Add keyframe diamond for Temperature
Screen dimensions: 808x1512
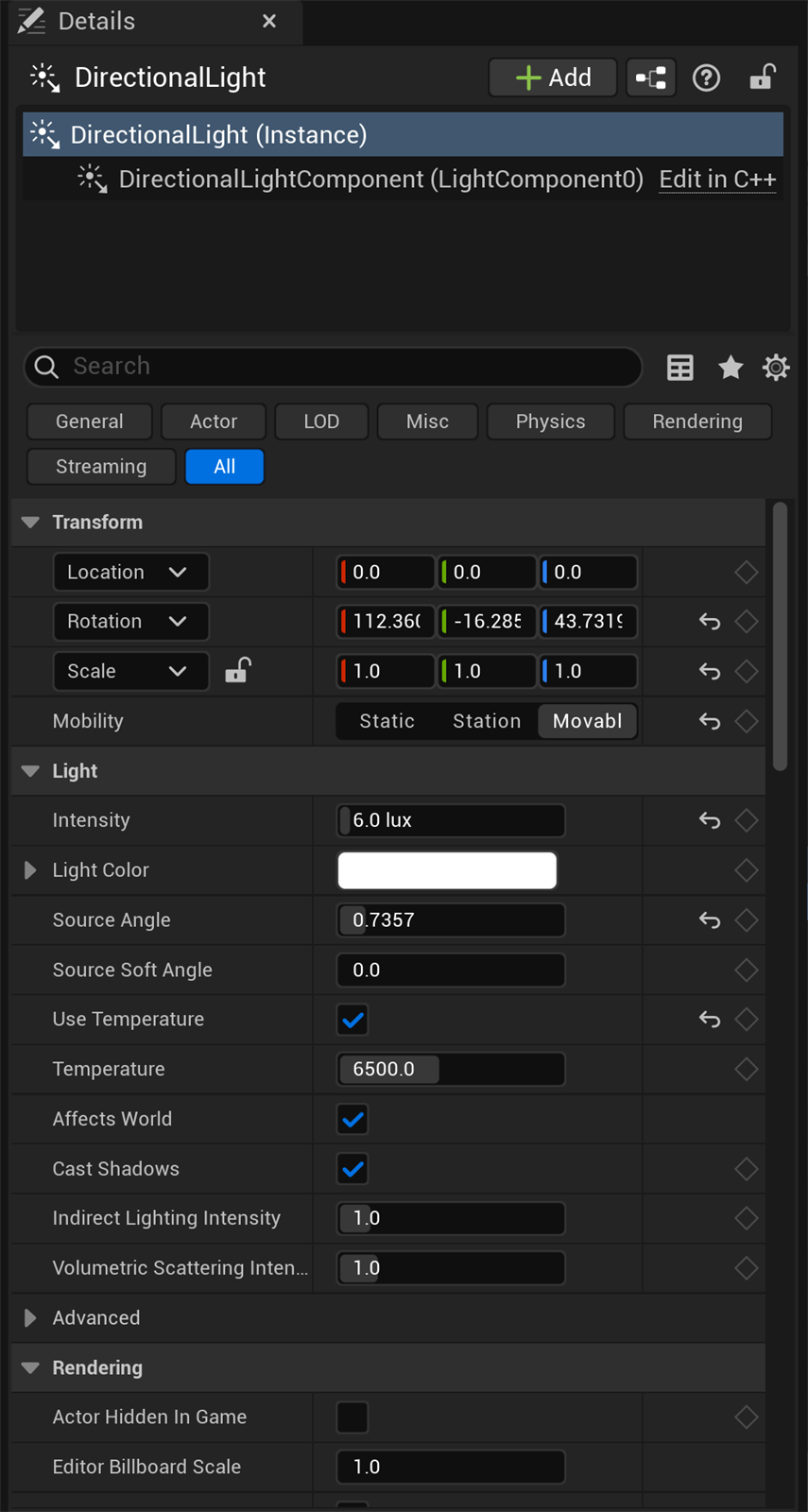(x=747, y=1069)
